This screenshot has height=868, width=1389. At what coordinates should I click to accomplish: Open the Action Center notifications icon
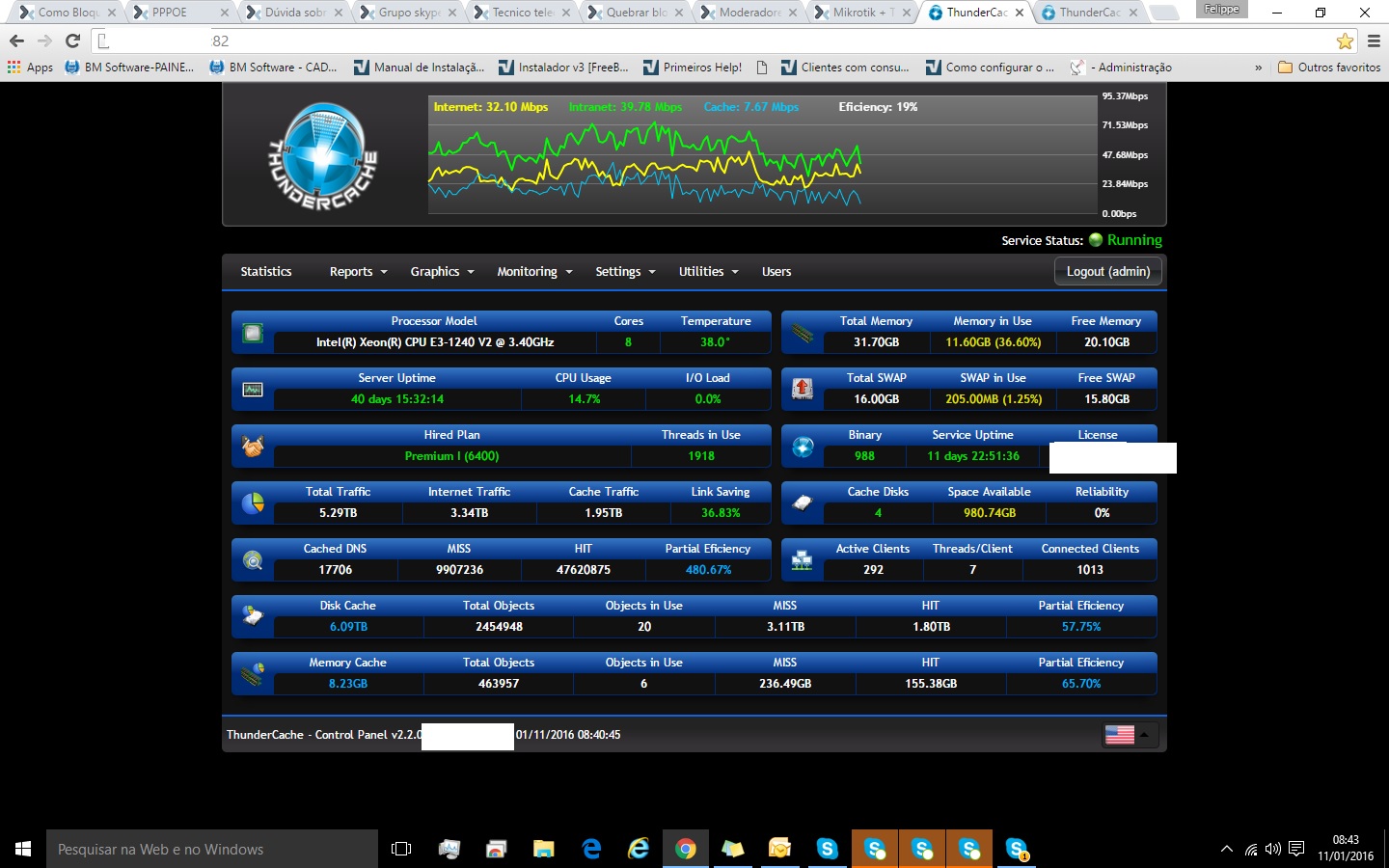1296,849
